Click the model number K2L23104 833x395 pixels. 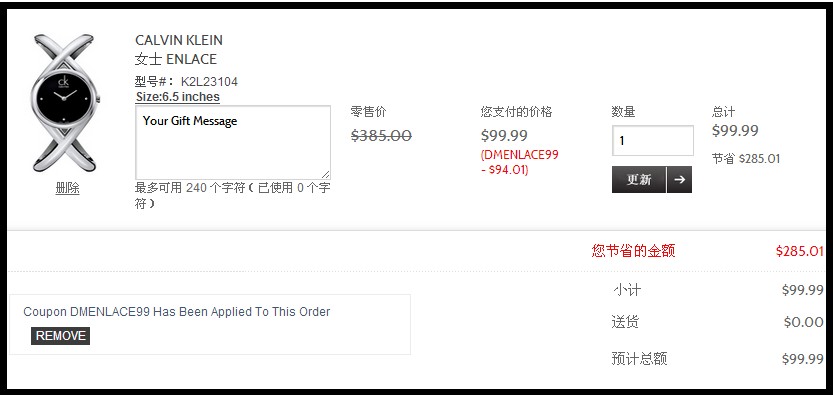pyautogui.click(x=209, y=82)
